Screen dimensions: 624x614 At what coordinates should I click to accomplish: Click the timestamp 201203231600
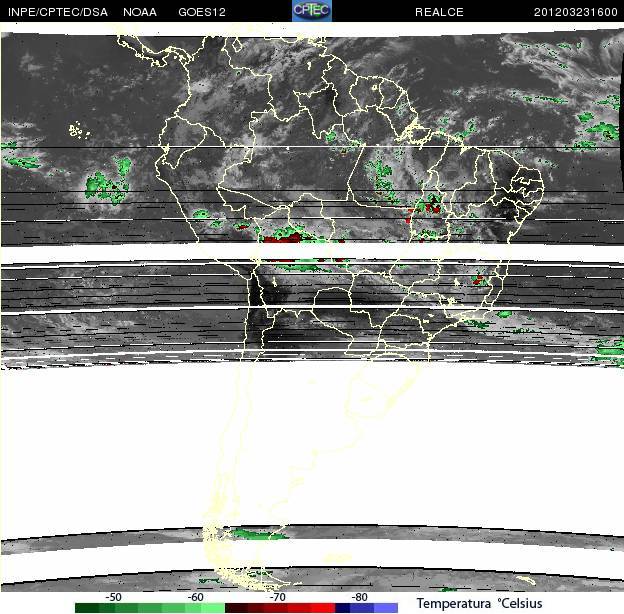pos(575,12)
